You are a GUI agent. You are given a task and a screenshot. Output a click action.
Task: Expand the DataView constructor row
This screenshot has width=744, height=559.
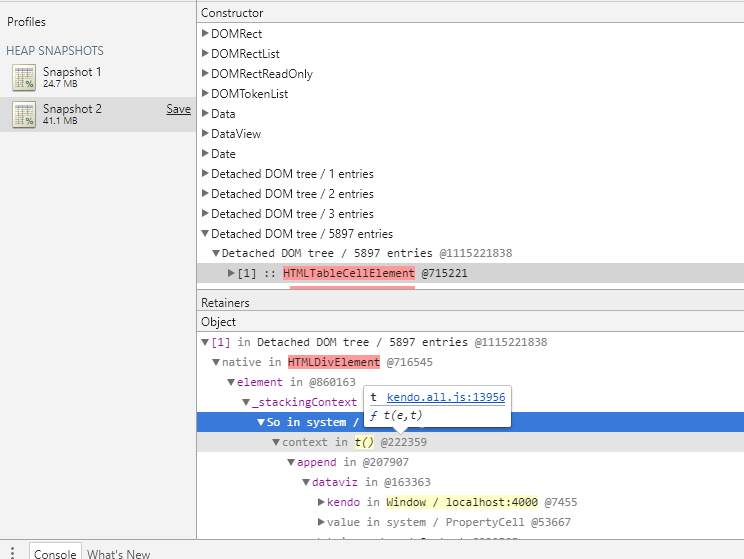pos(205,133)
